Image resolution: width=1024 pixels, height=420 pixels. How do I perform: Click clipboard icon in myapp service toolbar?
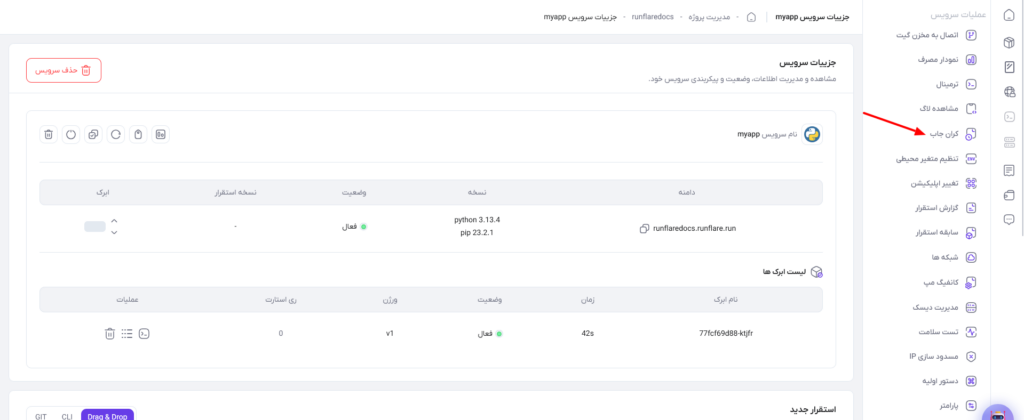click(x=138, y=135)
